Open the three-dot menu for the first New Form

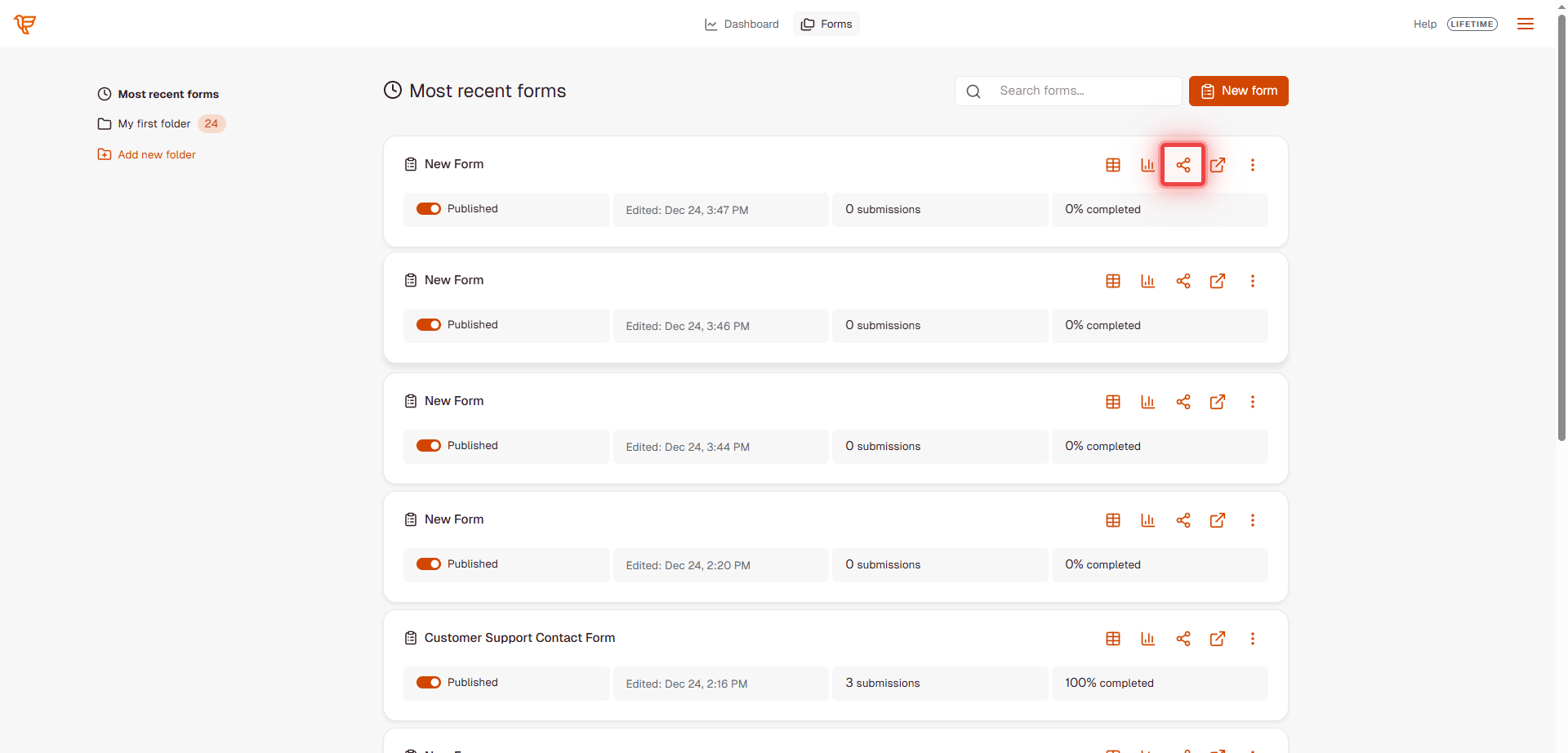tap(1252, 164)
